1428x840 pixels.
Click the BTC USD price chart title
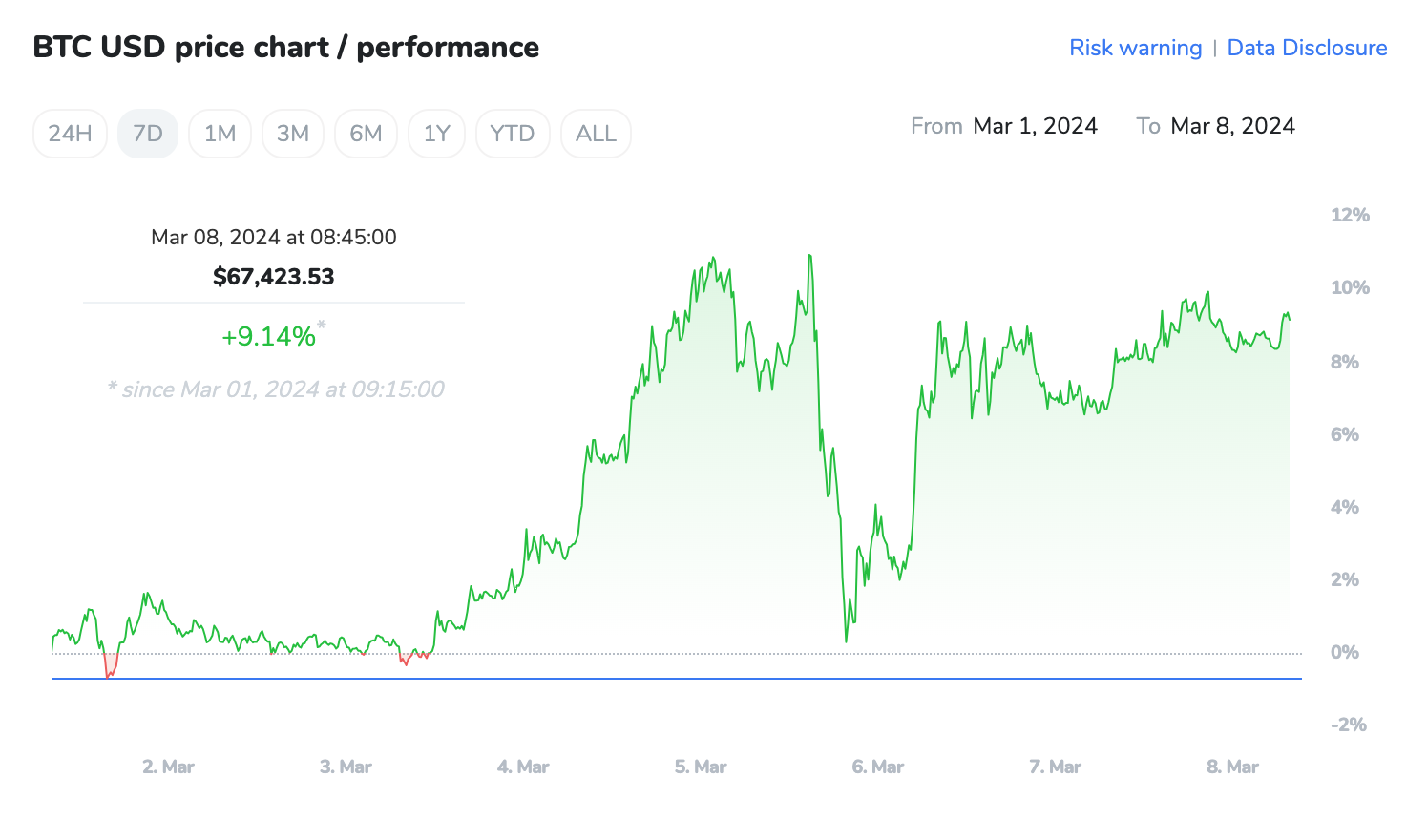point(285,47)
